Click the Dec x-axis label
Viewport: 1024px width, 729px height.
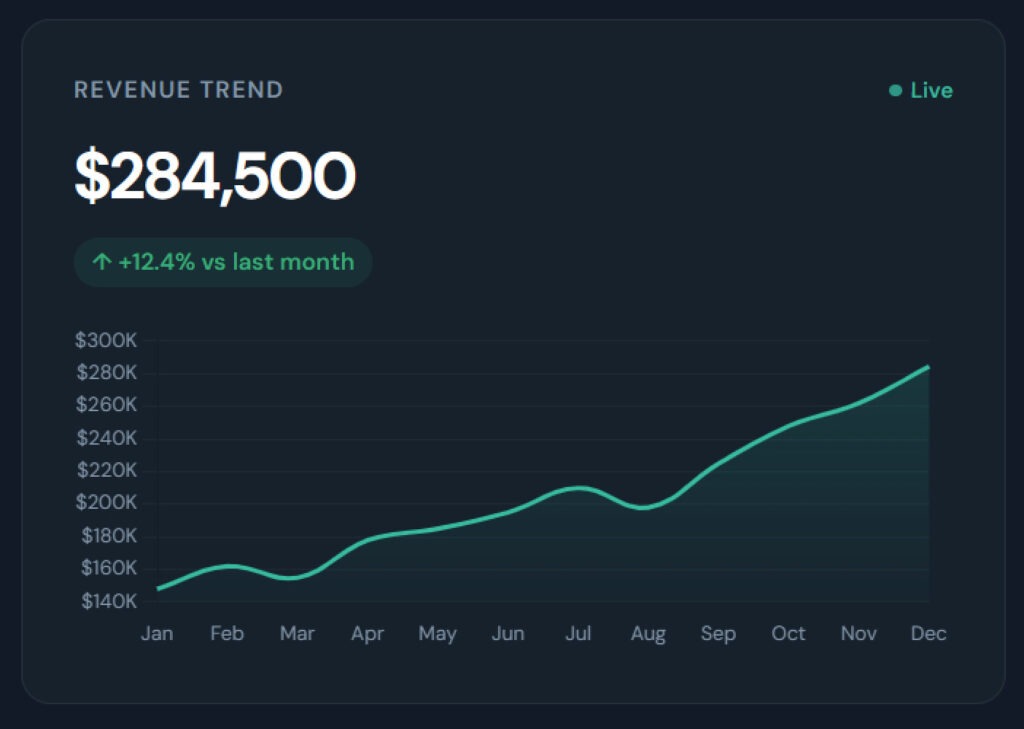point(929,633)
